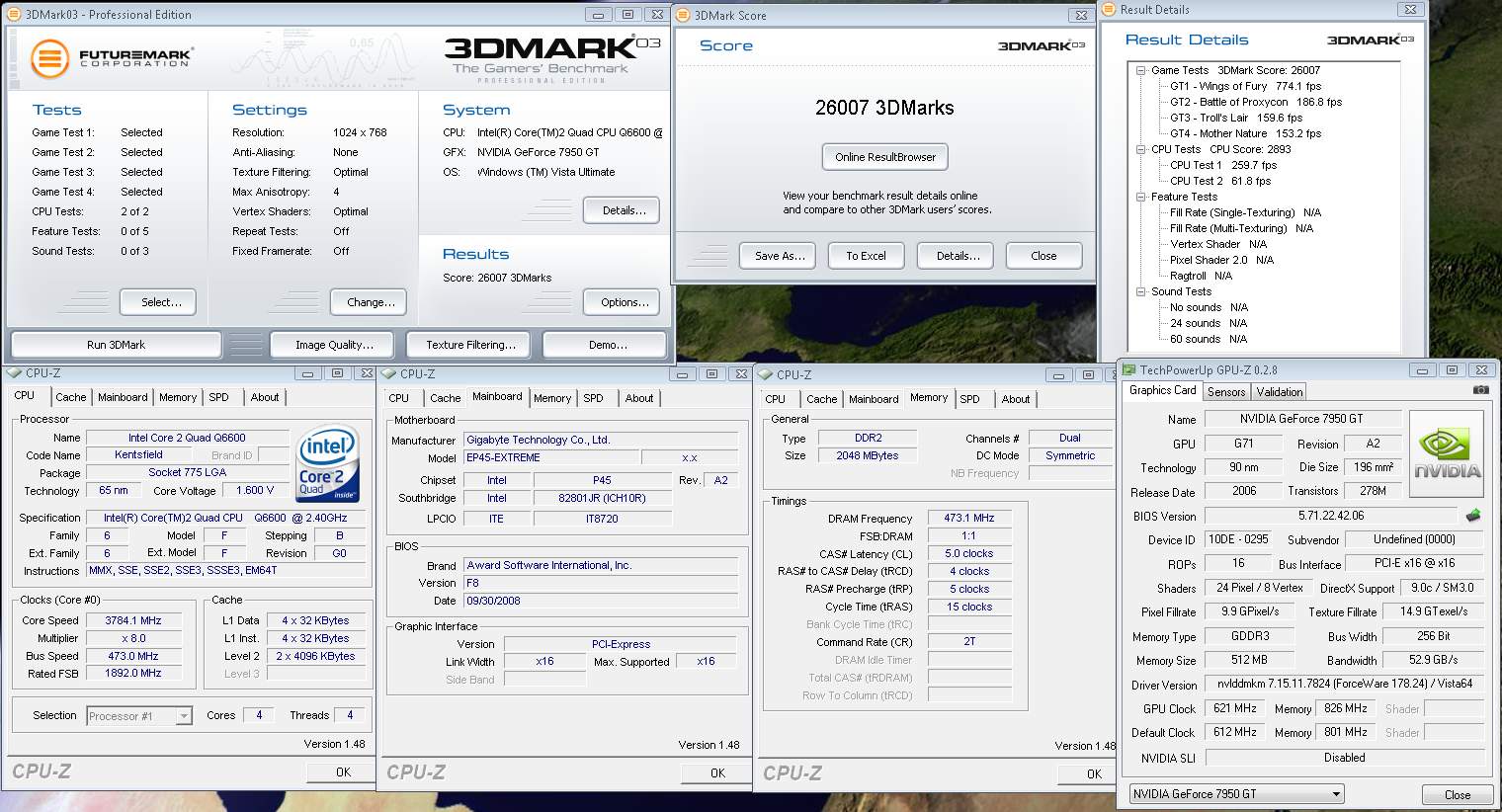This screenshot has width=1502, height=812.
Task: Select the Pixel Shader 2.0 result row
Action: pos(1221,260)
